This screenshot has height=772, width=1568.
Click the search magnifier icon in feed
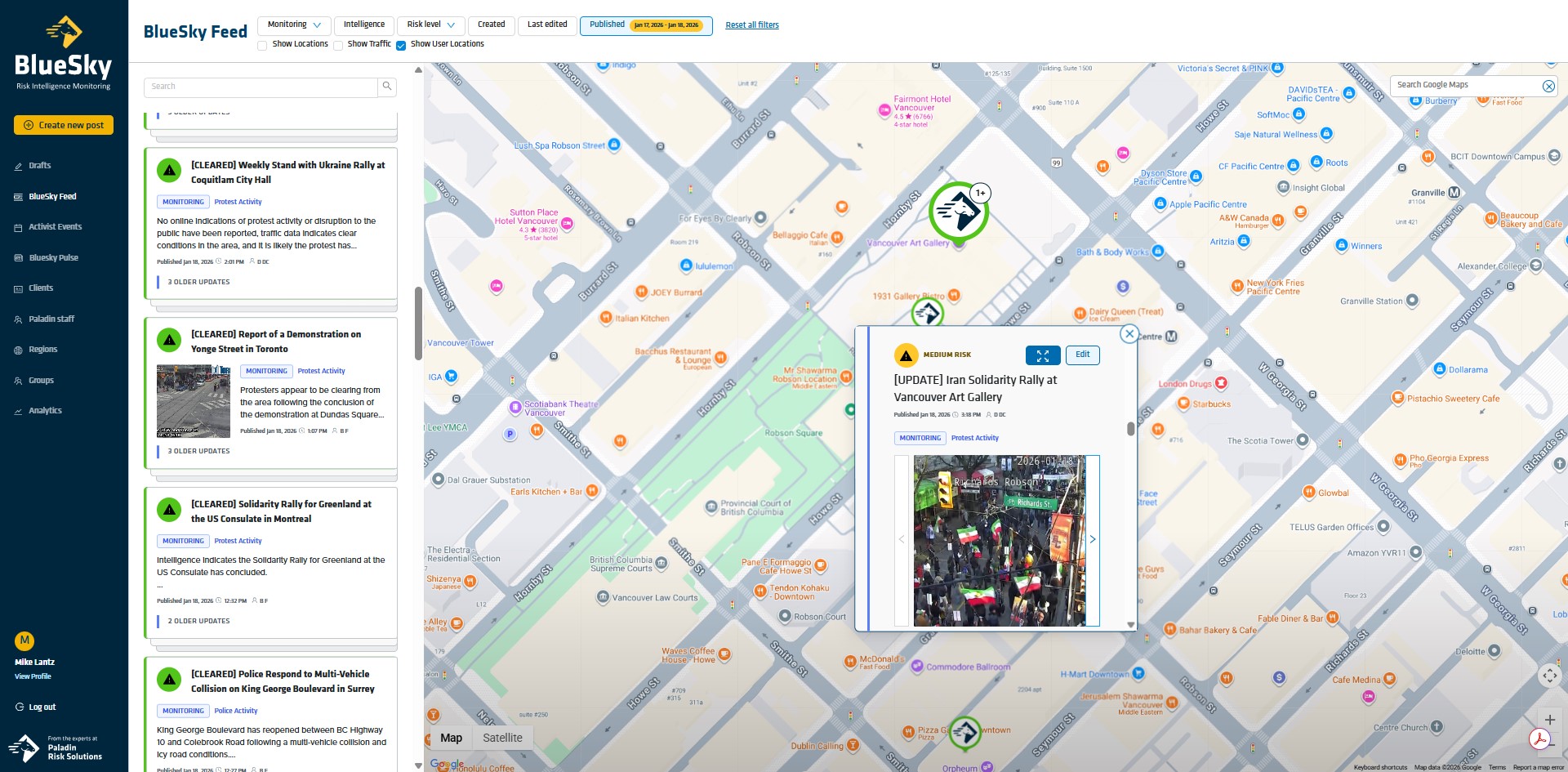point(387,87)
